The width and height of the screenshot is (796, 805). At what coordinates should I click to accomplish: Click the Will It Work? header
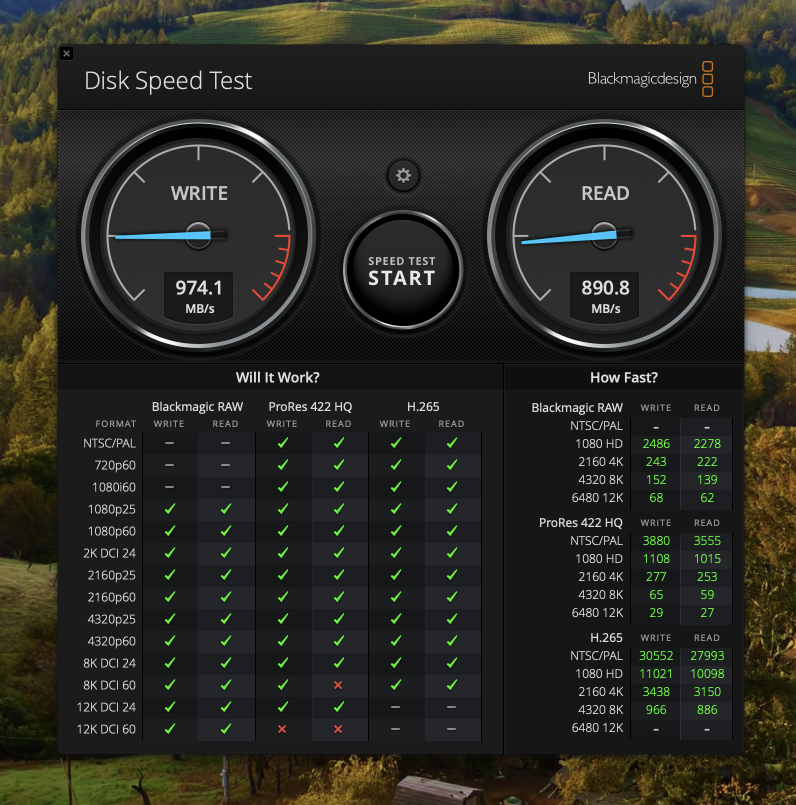tap(278, 377)
